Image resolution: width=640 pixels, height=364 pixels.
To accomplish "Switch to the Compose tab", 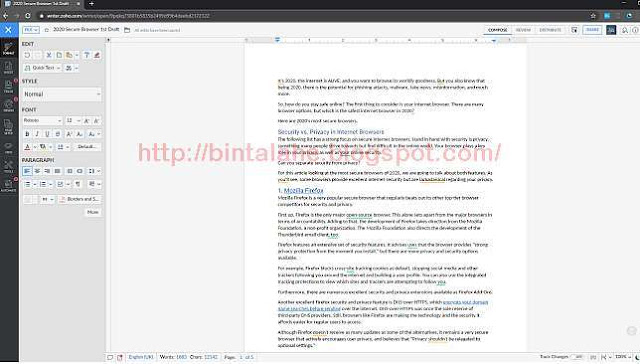I will (x=498, y=30).
